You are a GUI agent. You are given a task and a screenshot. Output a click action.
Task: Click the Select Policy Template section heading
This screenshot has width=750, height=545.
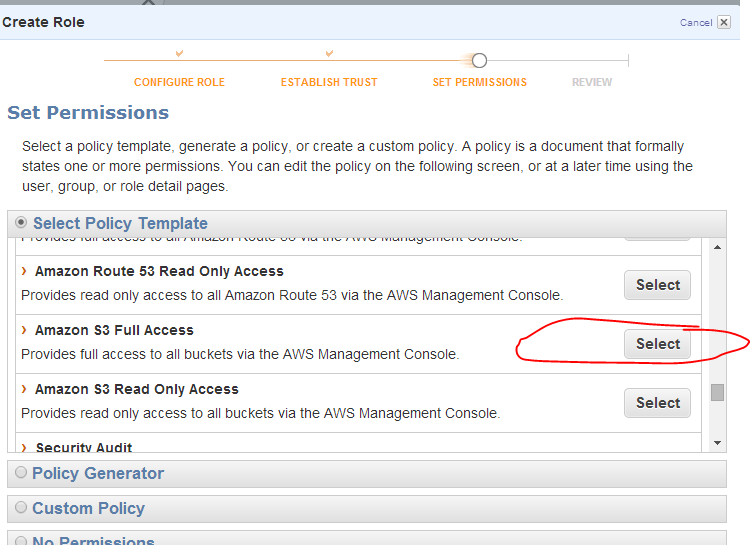click(x=120, y=223)
